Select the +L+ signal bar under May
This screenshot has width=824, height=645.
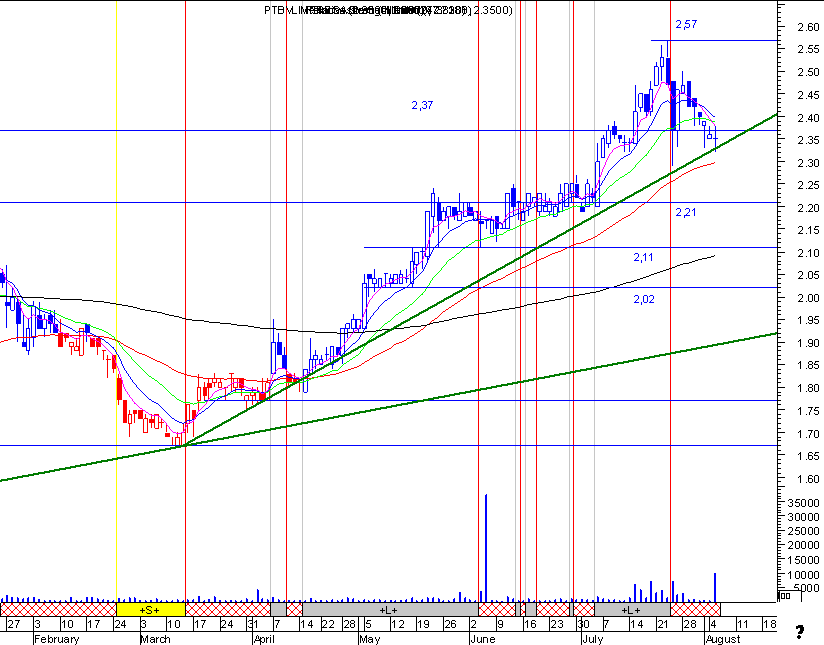389,610
